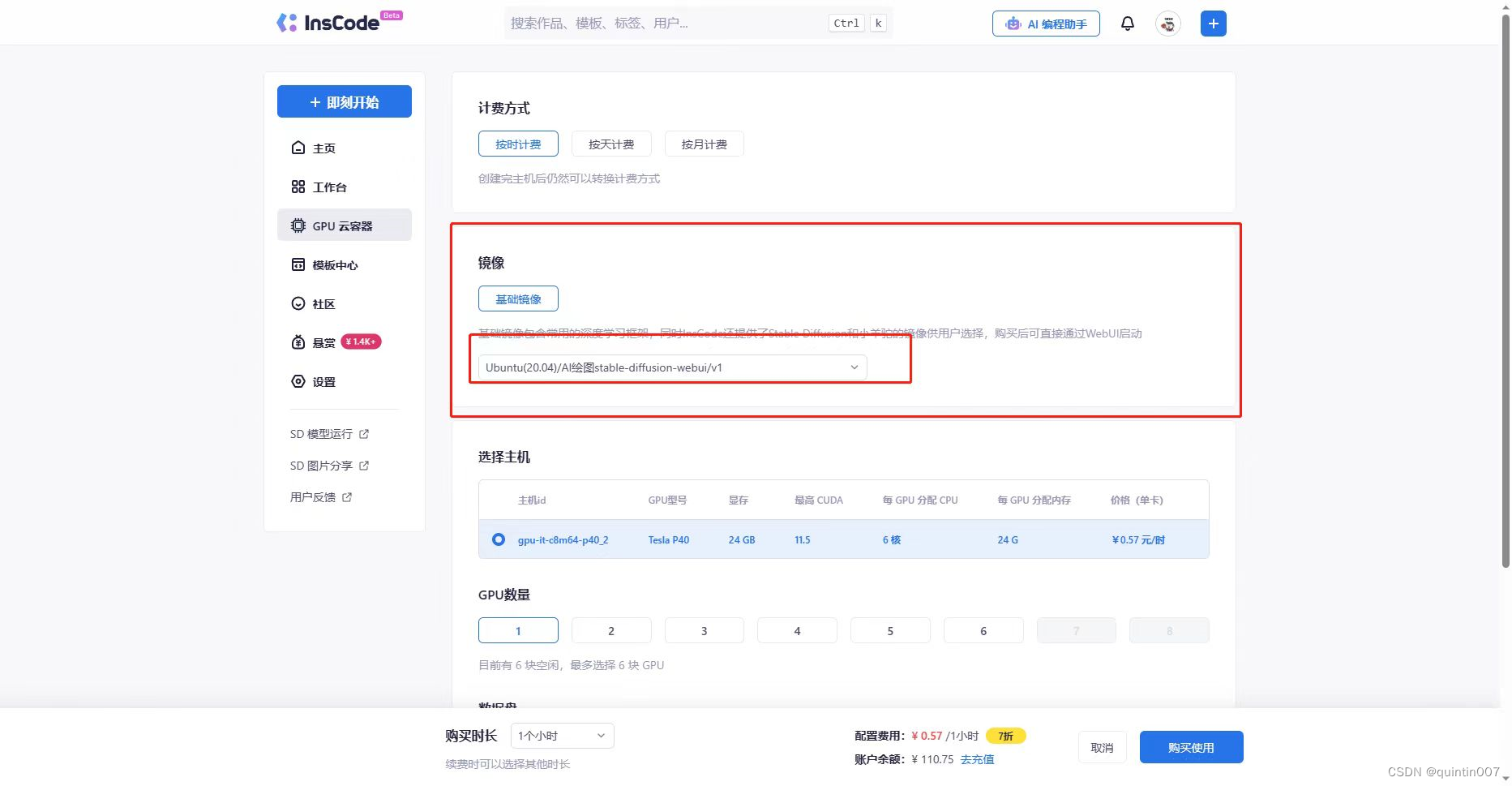The height and width of the screenshot is (786, 1512).
Task: Click the page vertical scrollbar
Action: coord(1506,292)
